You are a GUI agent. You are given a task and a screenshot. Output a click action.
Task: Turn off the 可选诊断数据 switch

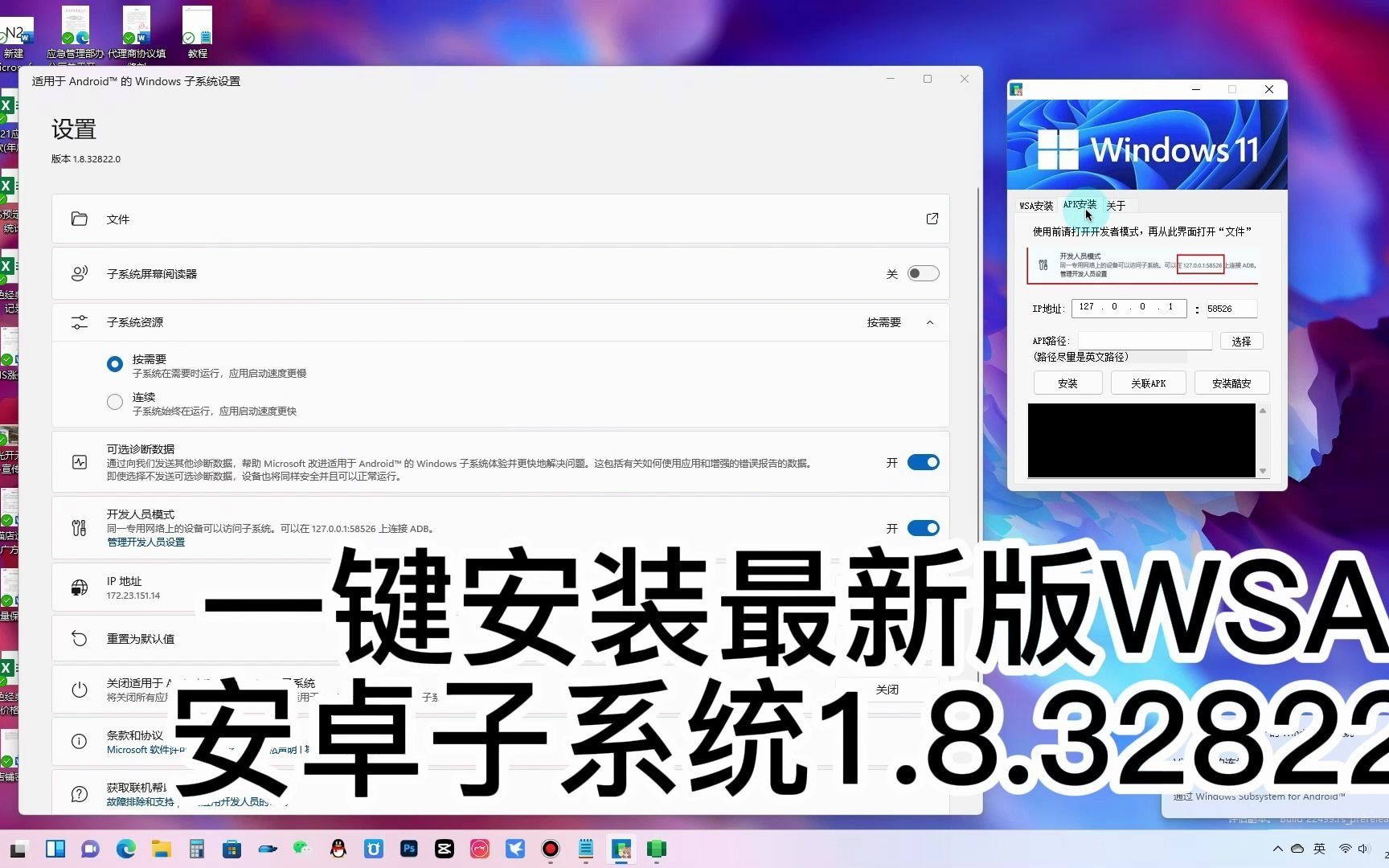point(923,462)
